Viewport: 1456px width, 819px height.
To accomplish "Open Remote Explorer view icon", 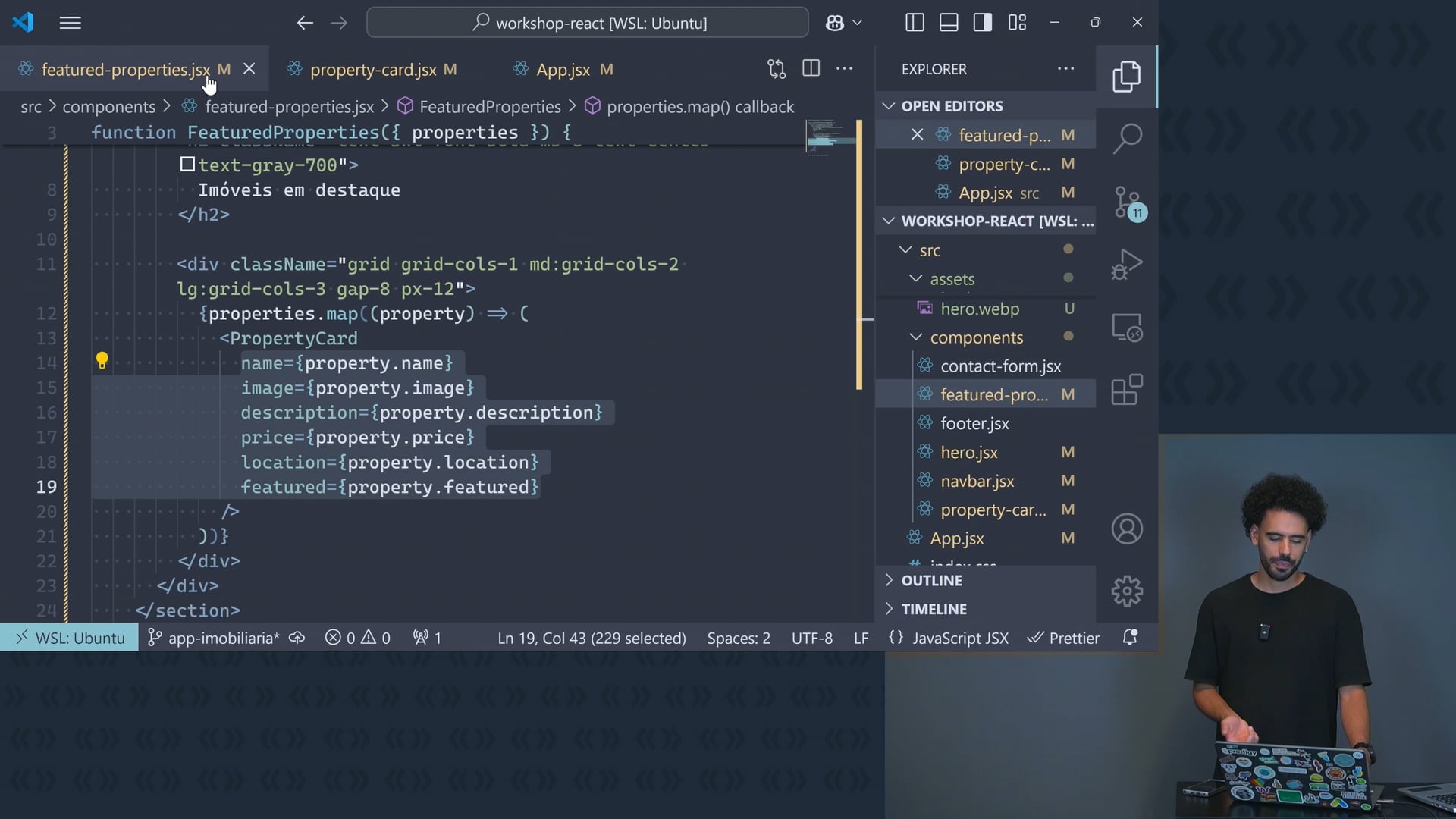I will click(x=1127, y=328).
